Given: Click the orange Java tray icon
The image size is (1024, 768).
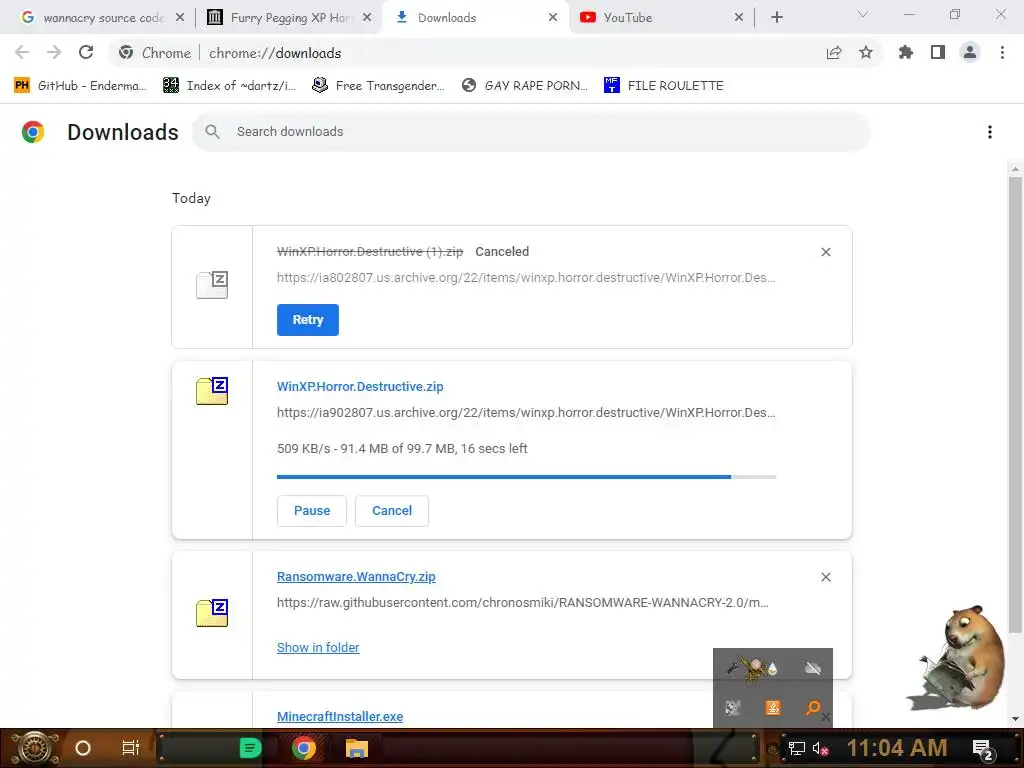Looking at the screenshot, I should coord(773,708).
